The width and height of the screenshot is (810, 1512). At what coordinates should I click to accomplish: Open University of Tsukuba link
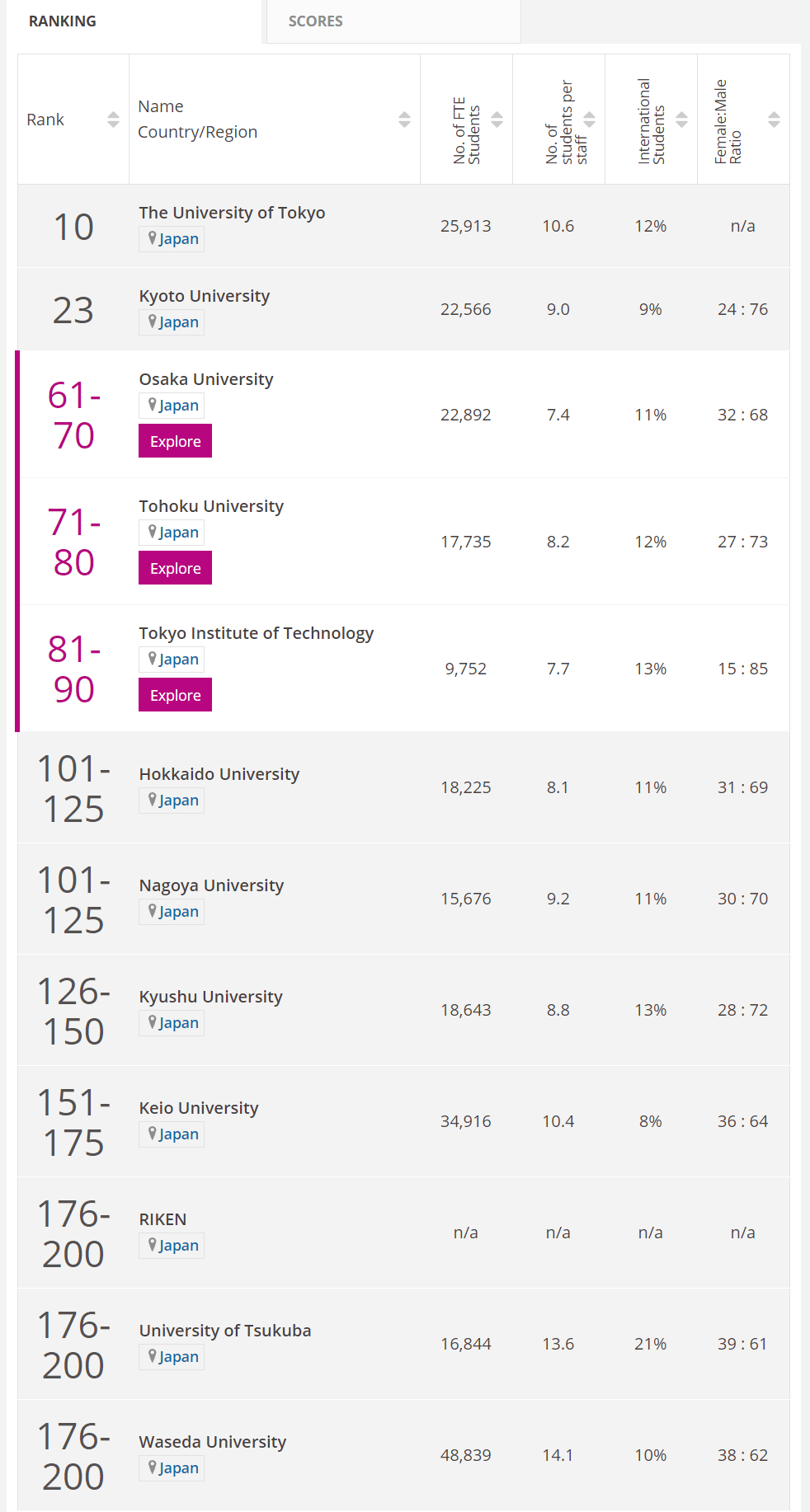click(x=225, y=1331)
